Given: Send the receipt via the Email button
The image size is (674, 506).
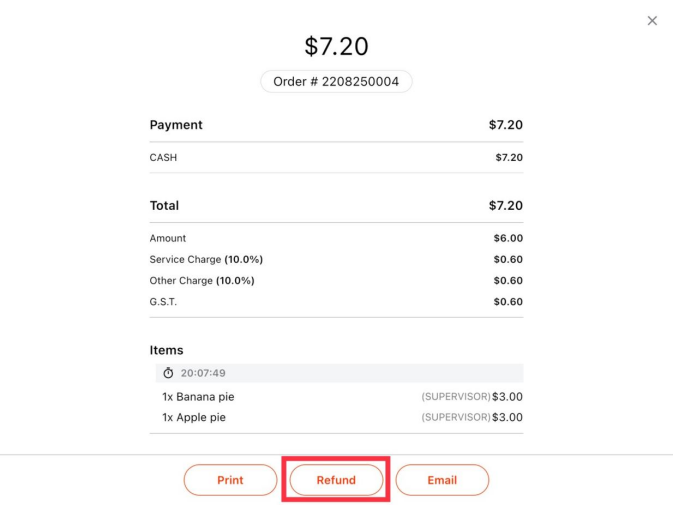Looking at the screenshot, I should pyautogui.click(x=442, y=480).
